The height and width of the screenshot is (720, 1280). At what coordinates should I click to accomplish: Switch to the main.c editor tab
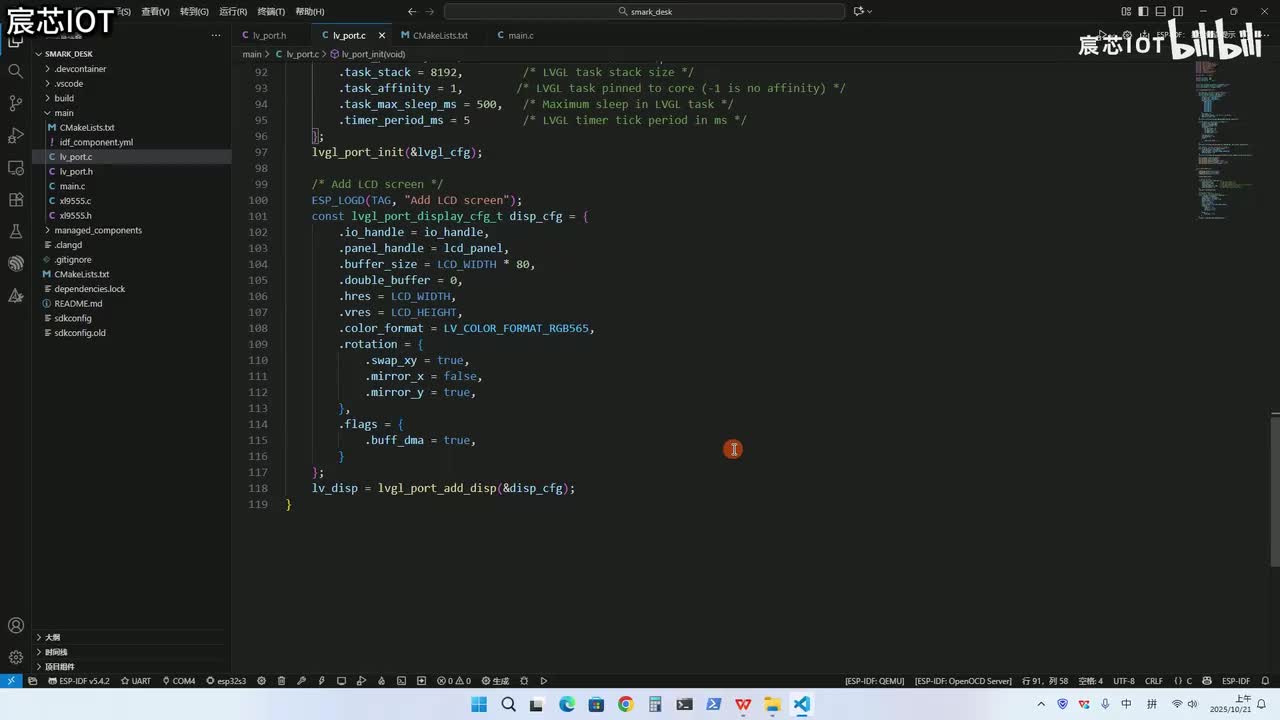pos(521,35)
